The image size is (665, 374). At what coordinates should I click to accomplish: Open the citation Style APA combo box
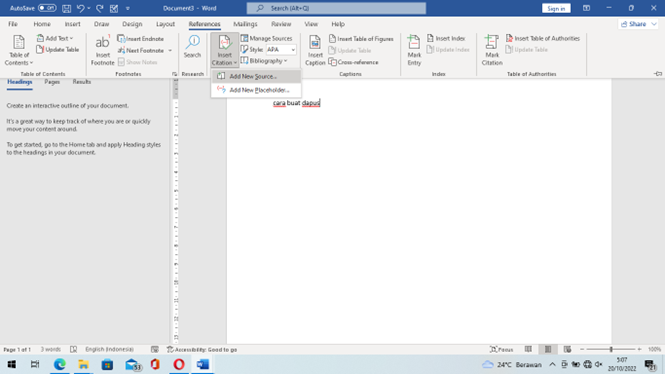click(281, 50)
